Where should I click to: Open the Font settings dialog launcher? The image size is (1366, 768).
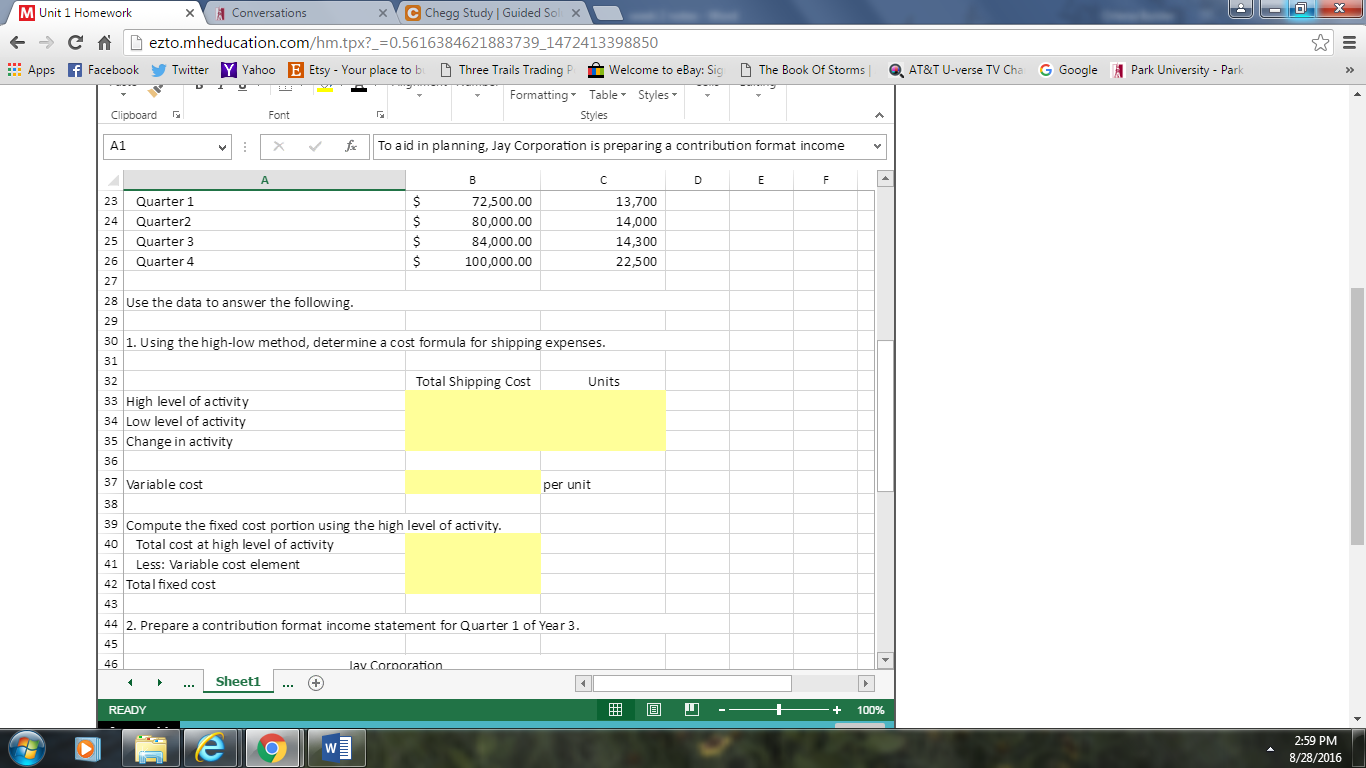tap(380, 114)
